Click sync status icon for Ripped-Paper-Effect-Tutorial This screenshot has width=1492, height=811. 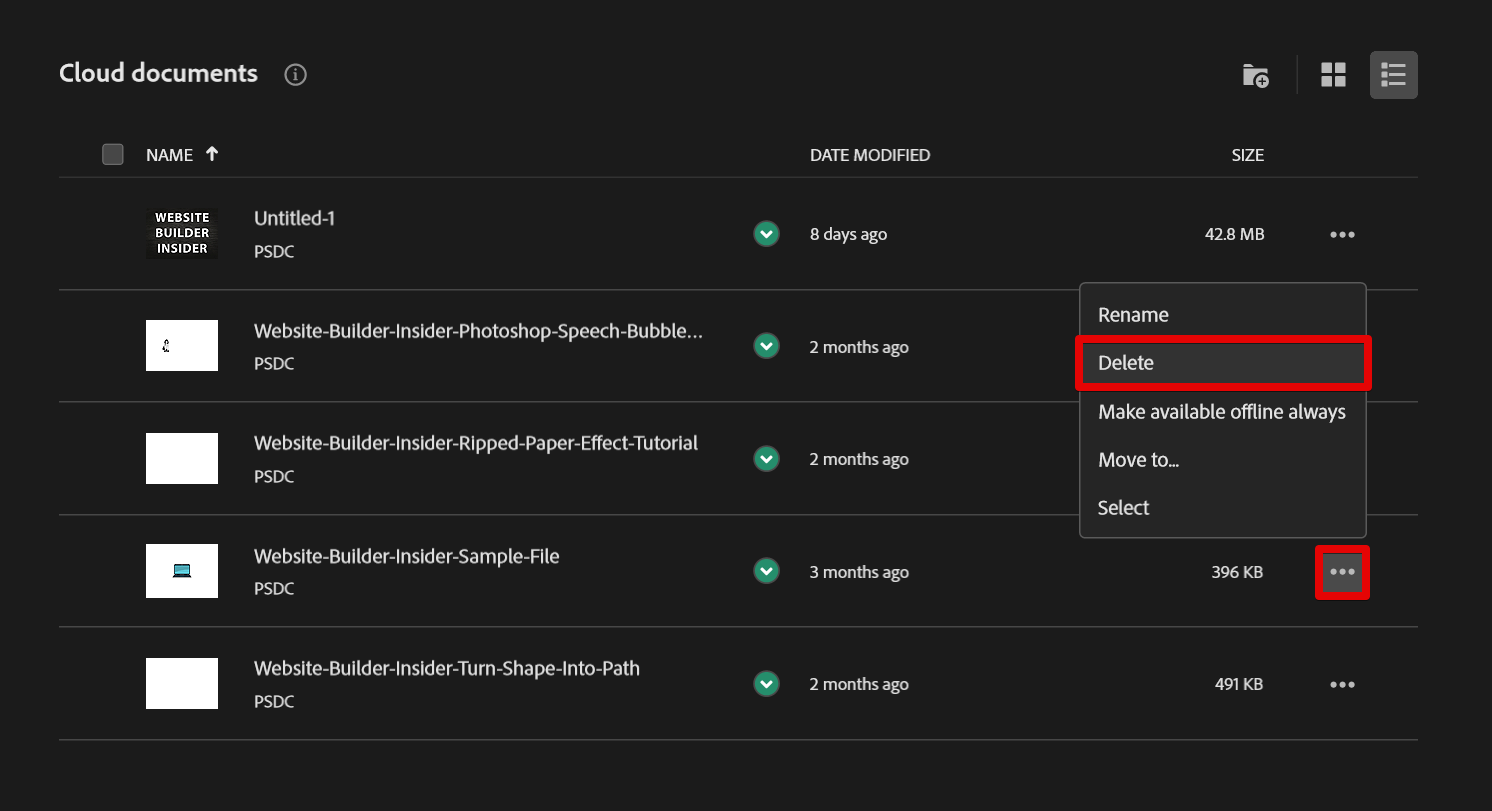pyautogui.click(x=766, y=459)
